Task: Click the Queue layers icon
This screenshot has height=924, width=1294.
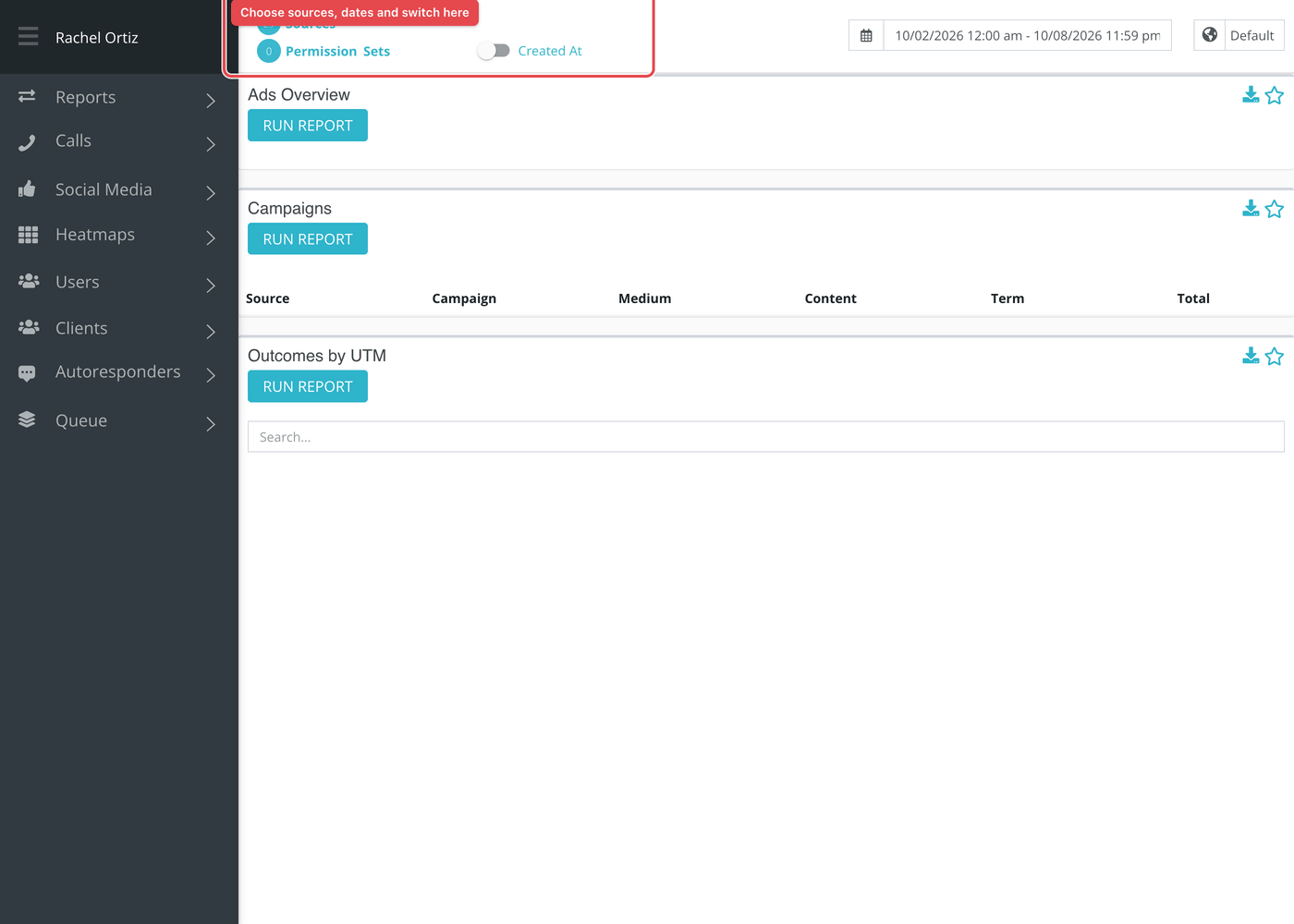Action: 27,419
